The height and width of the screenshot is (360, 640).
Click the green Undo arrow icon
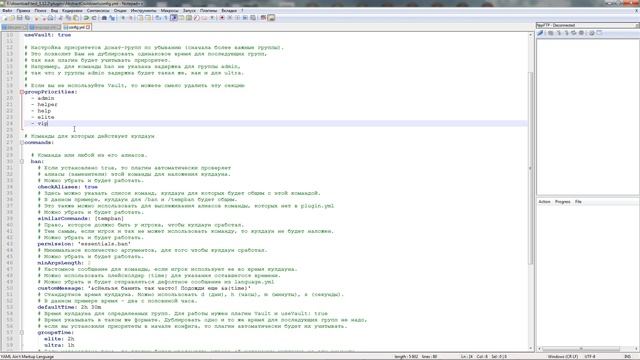click(86, 18)
